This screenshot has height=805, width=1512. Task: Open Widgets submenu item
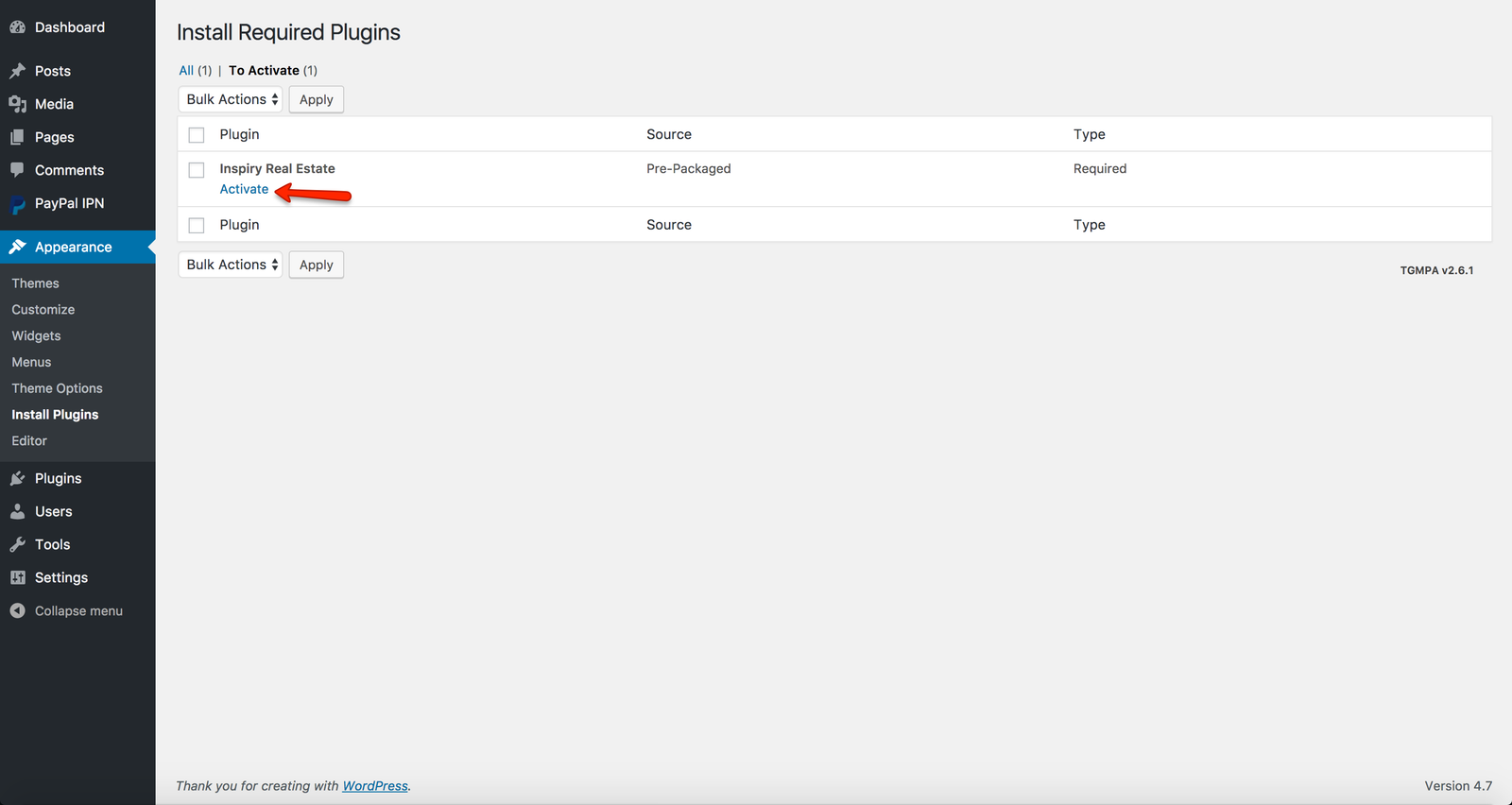click(x=36, y=336)
